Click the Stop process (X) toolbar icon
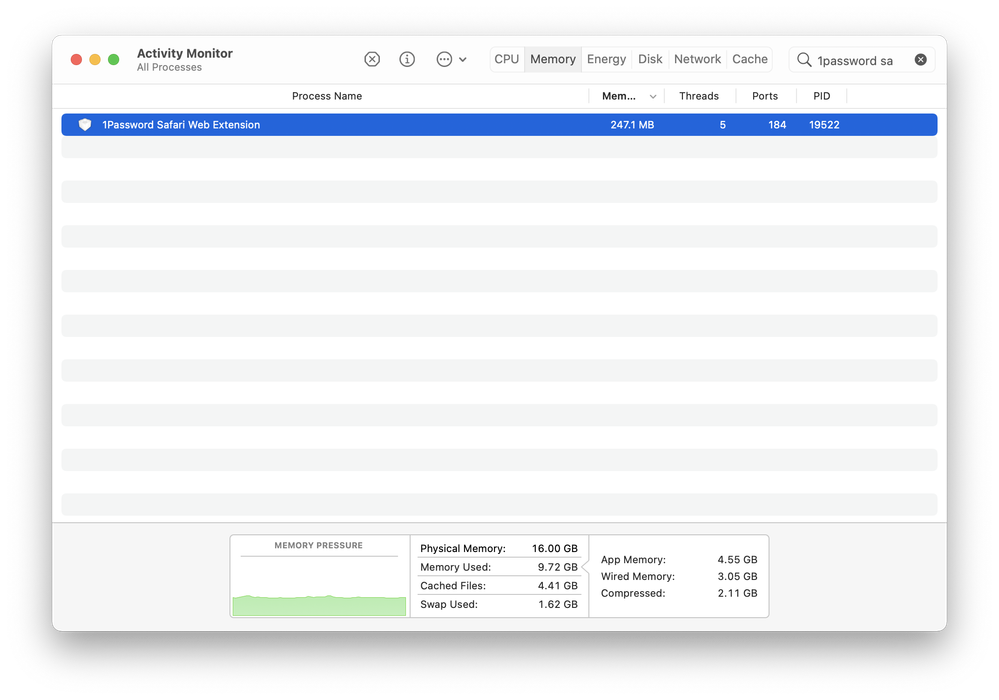Screen dimensions: 999x700 coord(372,59)
